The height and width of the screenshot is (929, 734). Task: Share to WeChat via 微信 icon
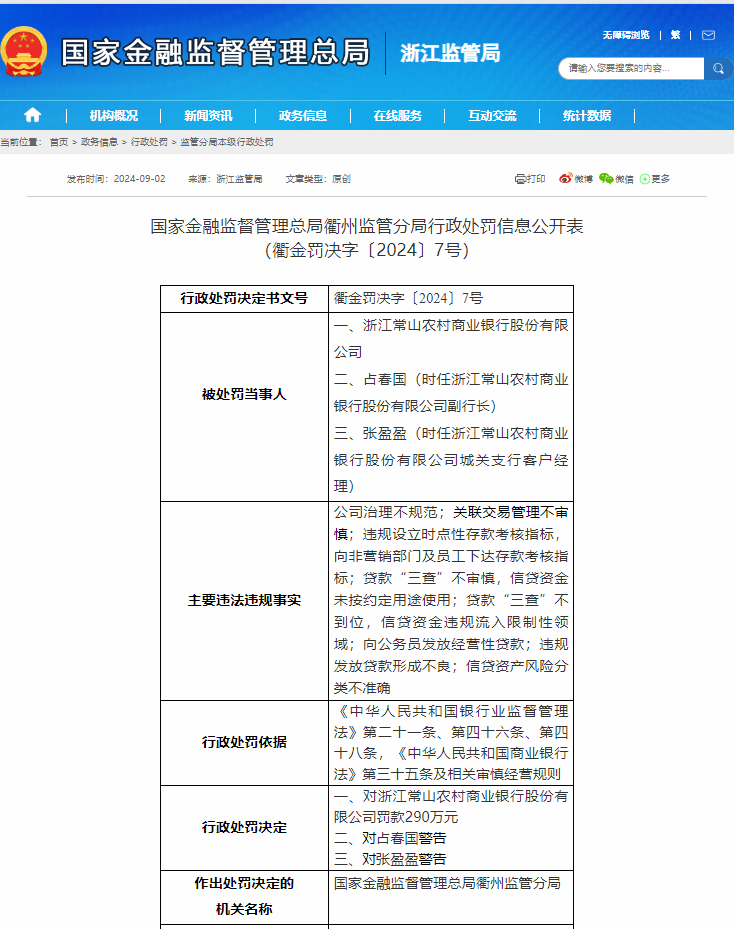pyautogui.click(x=616, y=179)
